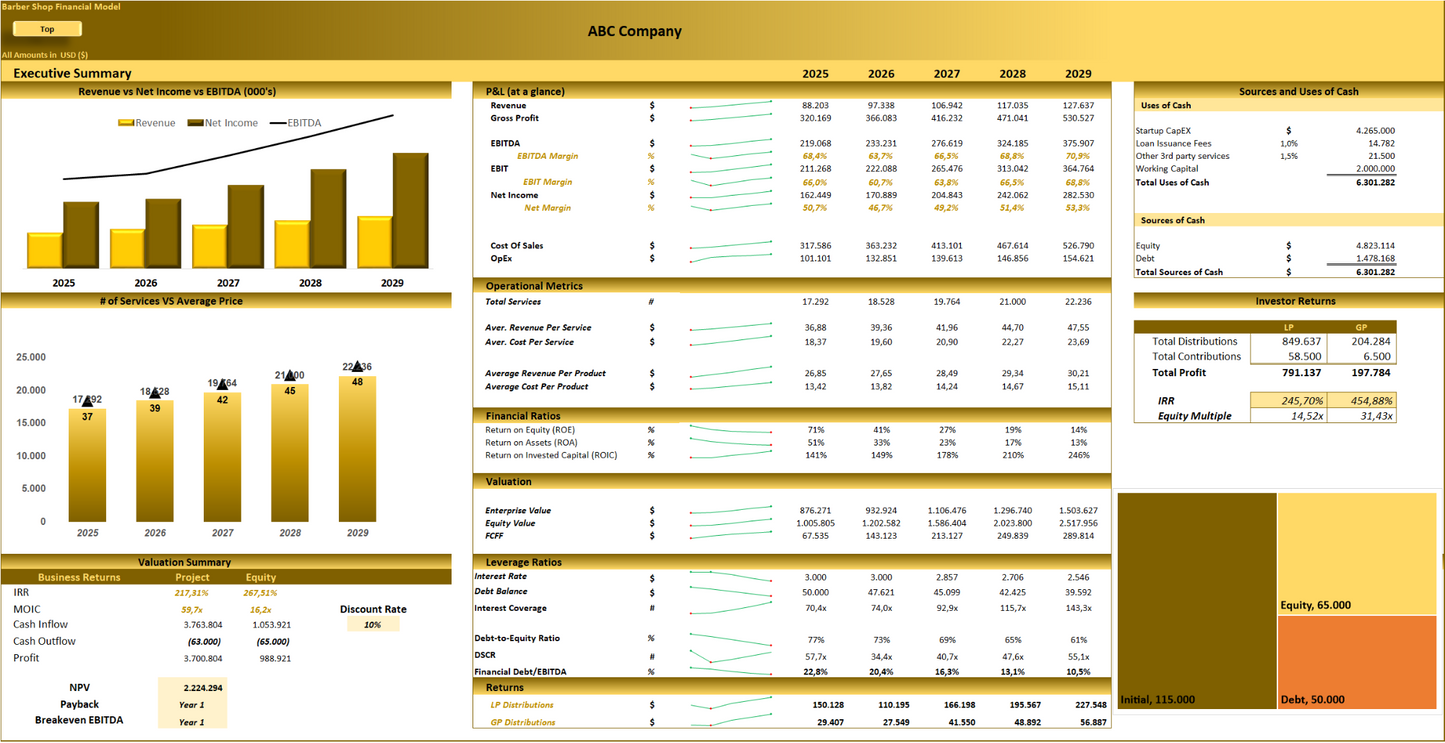Select 2029 Gross Profit value 530.527
This screenshot has height=743, width=1445.
pos(1078,118)
